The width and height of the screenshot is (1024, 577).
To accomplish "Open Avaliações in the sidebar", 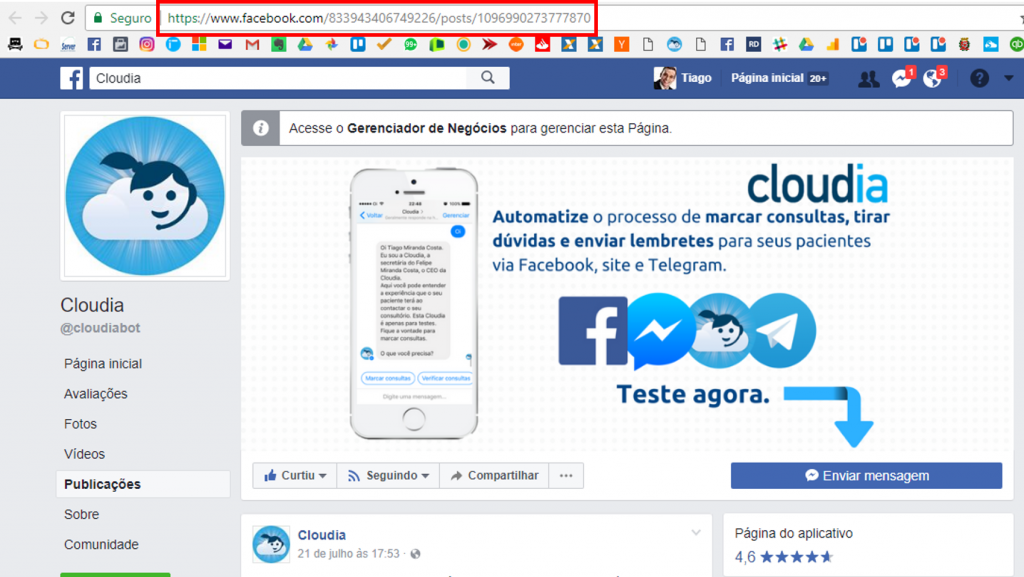I will [x=95, y=394].
